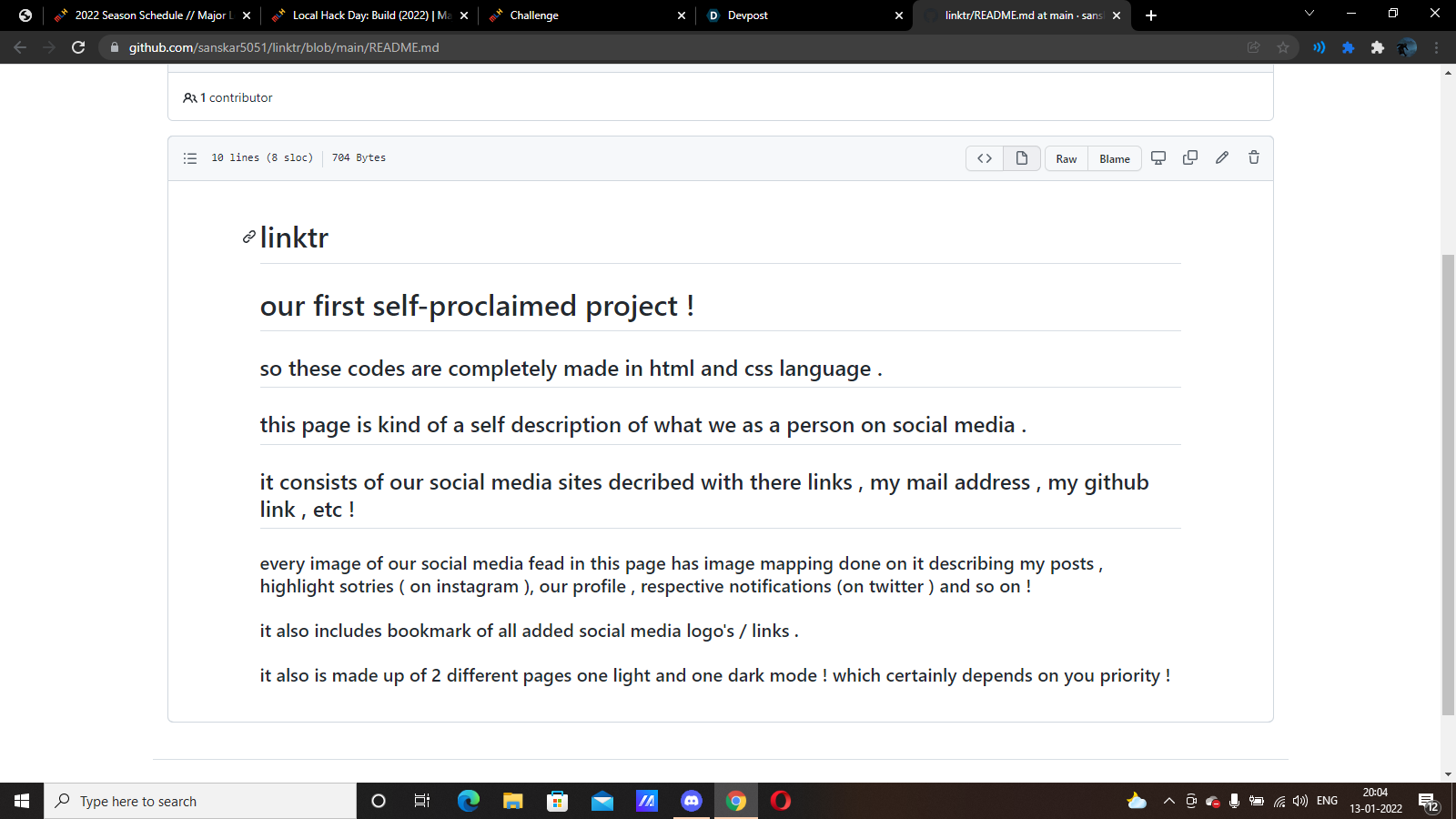The width and height of the screenshot is (1456, 819).
Task: Switch to Local Hack Day: Build tab
Action: coord(371,15)
